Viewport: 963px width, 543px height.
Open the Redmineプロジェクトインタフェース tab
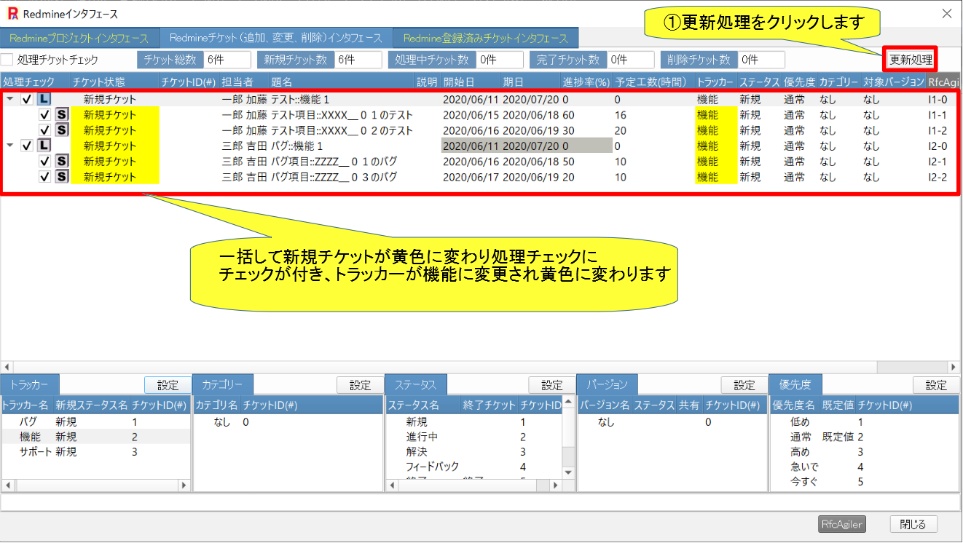pyautogui.click(x=79, y=38)
